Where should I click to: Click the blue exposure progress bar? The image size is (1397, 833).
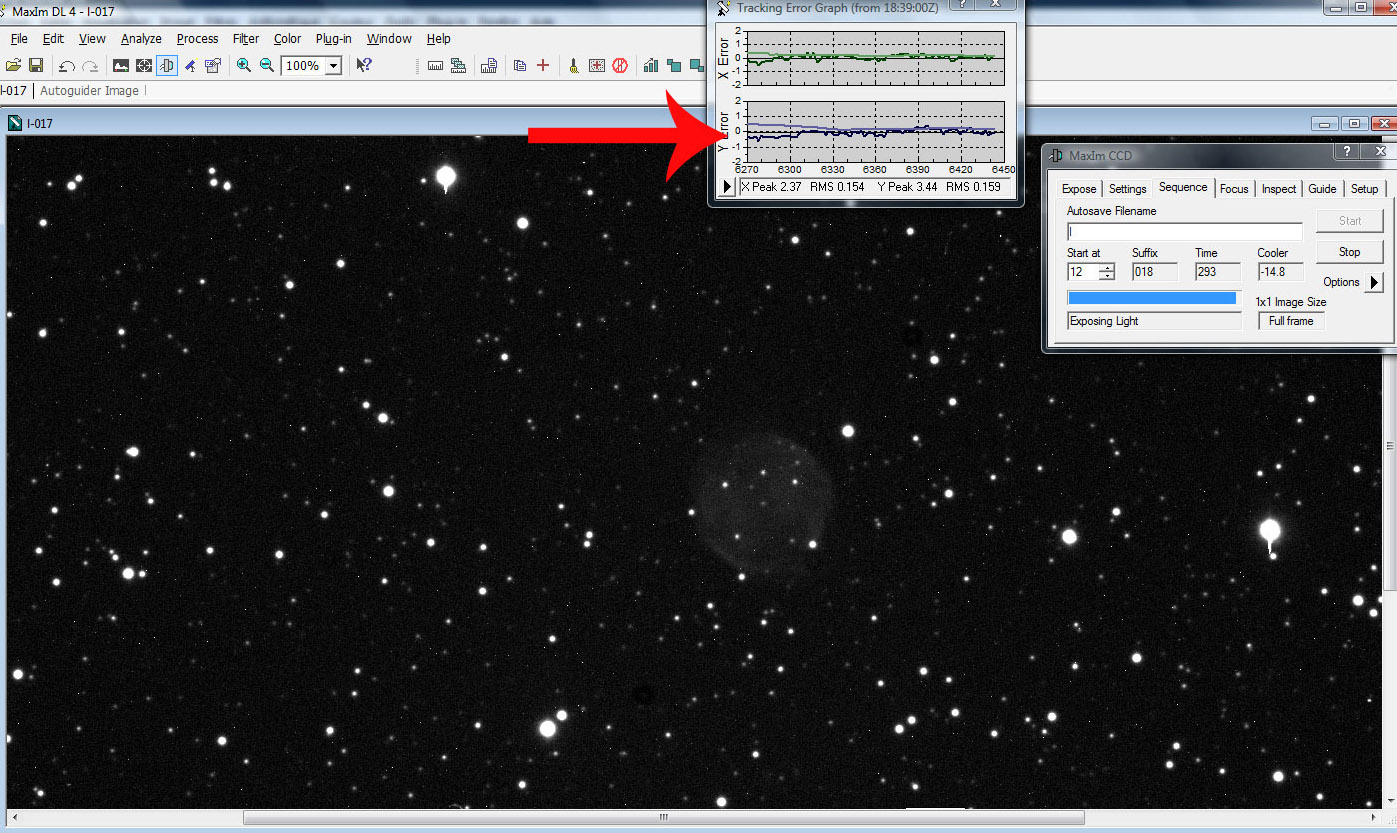1152,298
